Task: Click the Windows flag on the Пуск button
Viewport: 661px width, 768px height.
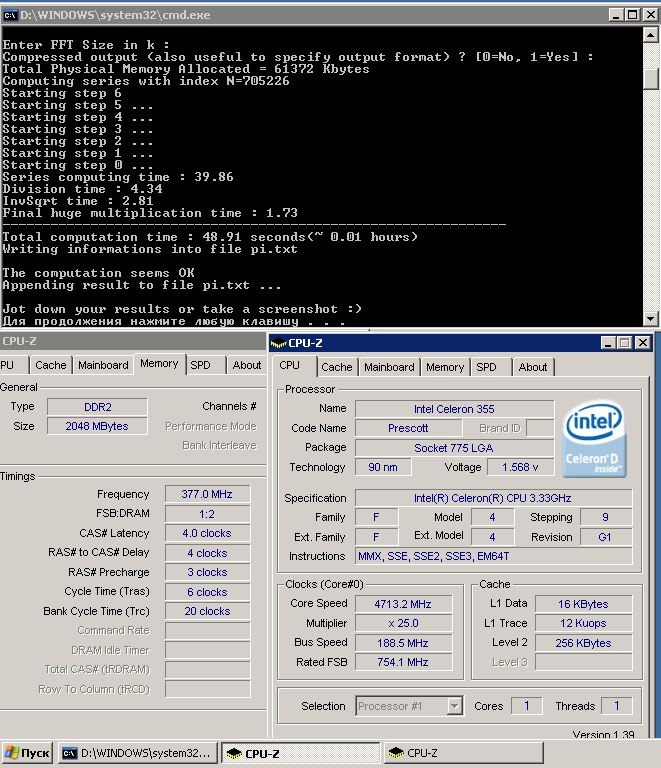Action: pyautogui.click(x=12, y=753)
